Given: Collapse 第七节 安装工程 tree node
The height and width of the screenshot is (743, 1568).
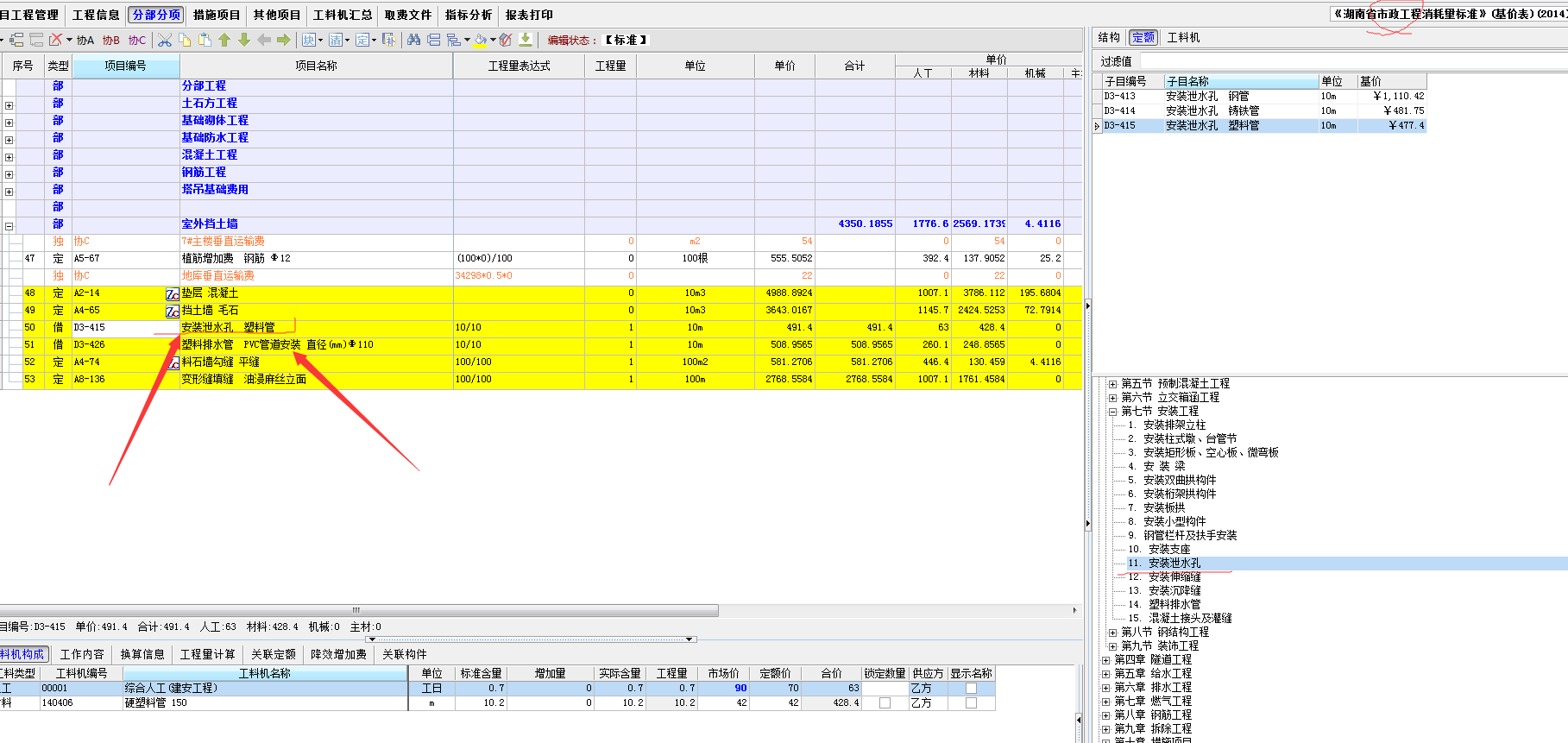Looking at the screenshot, I should 1113,412.
